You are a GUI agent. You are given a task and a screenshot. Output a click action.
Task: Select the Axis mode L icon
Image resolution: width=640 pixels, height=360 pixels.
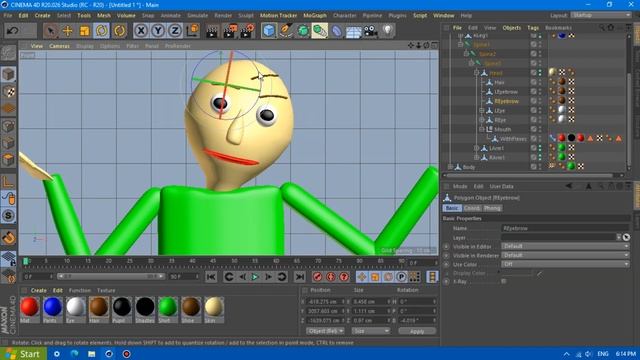8,182
